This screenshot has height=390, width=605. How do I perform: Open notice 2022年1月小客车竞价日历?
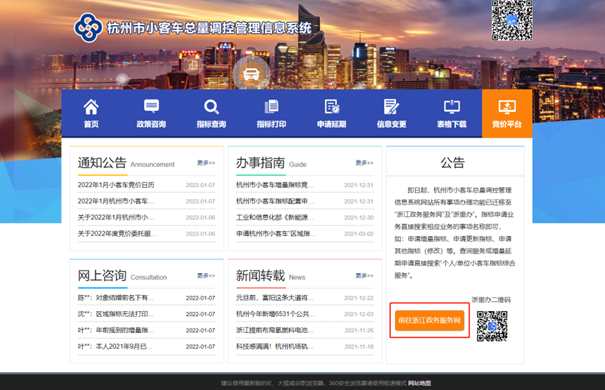(x=116, y=185)
